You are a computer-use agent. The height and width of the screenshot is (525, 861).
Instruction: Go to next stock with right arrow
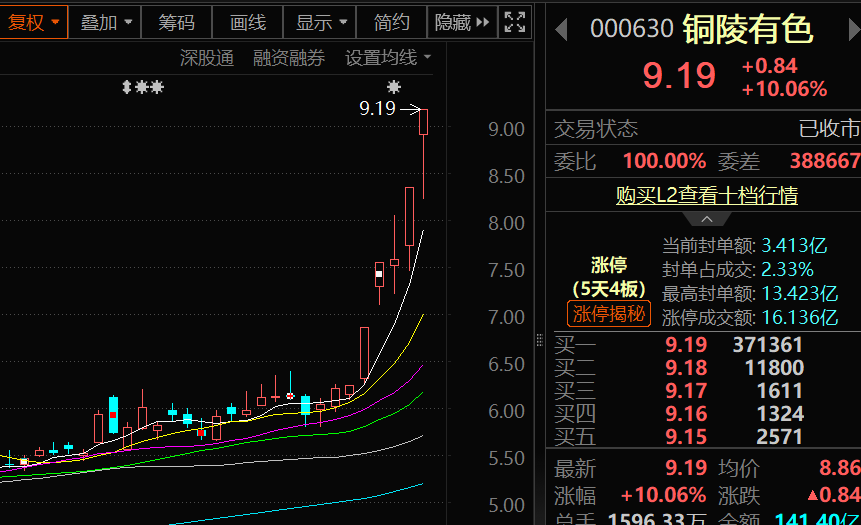click(x=853, y=30)
